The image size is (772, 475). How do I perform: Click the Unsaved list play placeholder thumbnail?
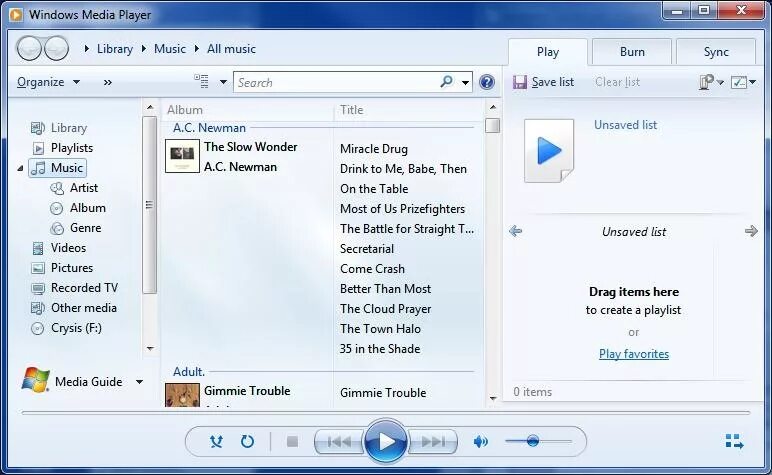(x=549, y=151)
